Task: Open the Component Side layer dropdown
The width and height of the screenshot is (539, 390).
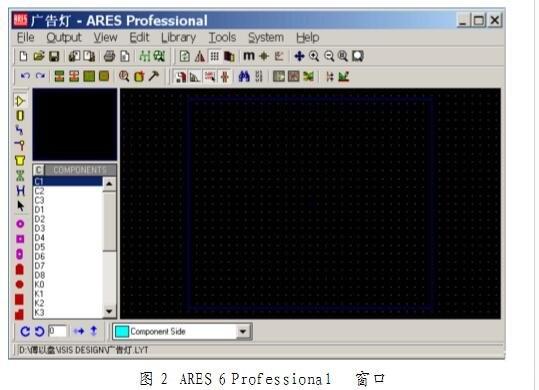Action: (x=243, y=332)
